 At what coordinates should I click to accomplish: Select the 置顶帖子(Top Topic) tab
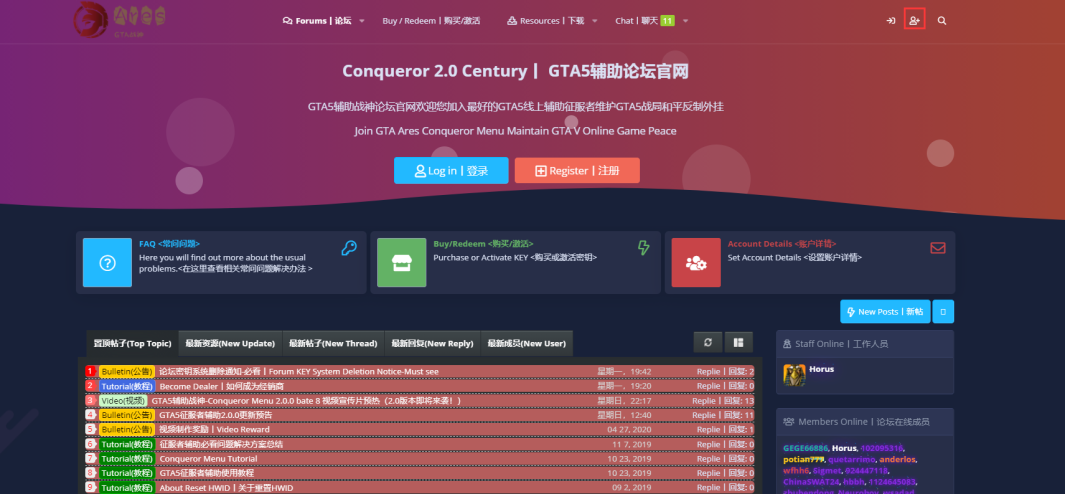pos(132,343)
